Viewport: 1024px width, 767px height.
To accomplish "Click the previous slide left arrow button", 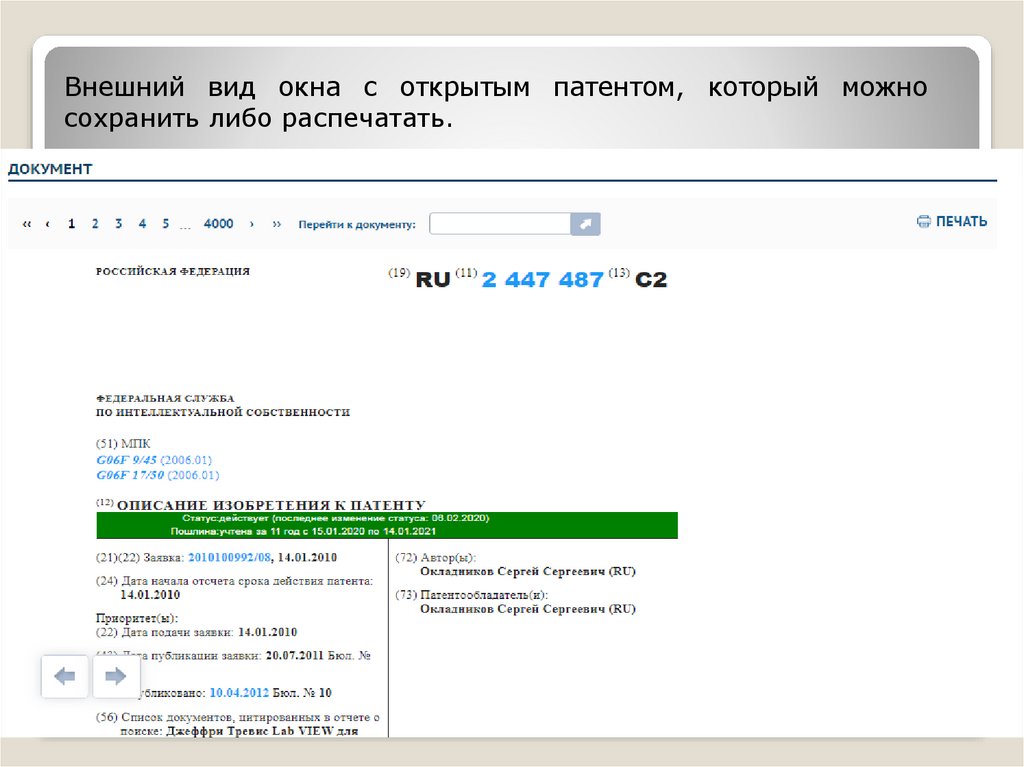I will click(x=64, y=676).
